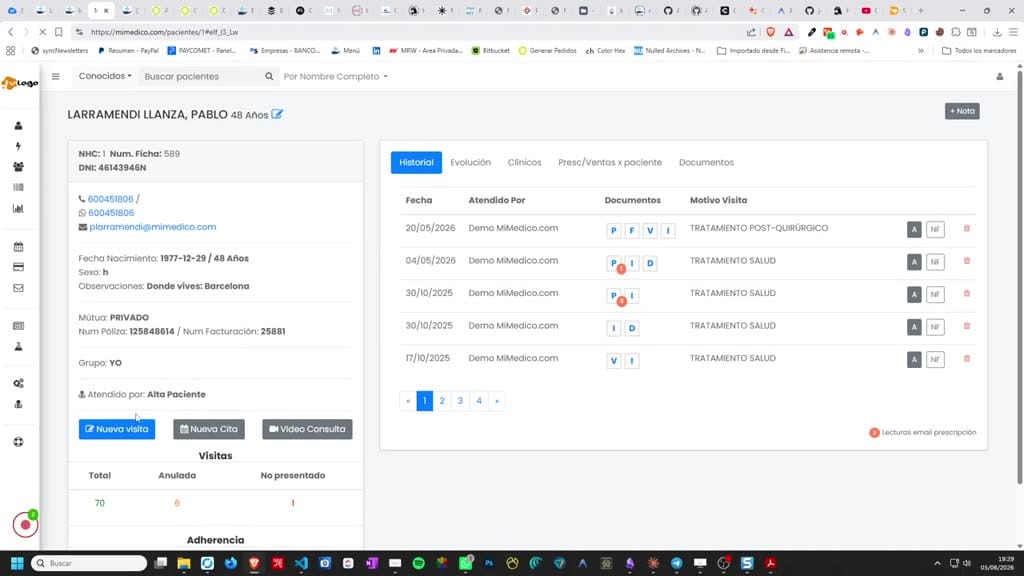
Task: Click the Nueva visita button
Action: [117, 429]
